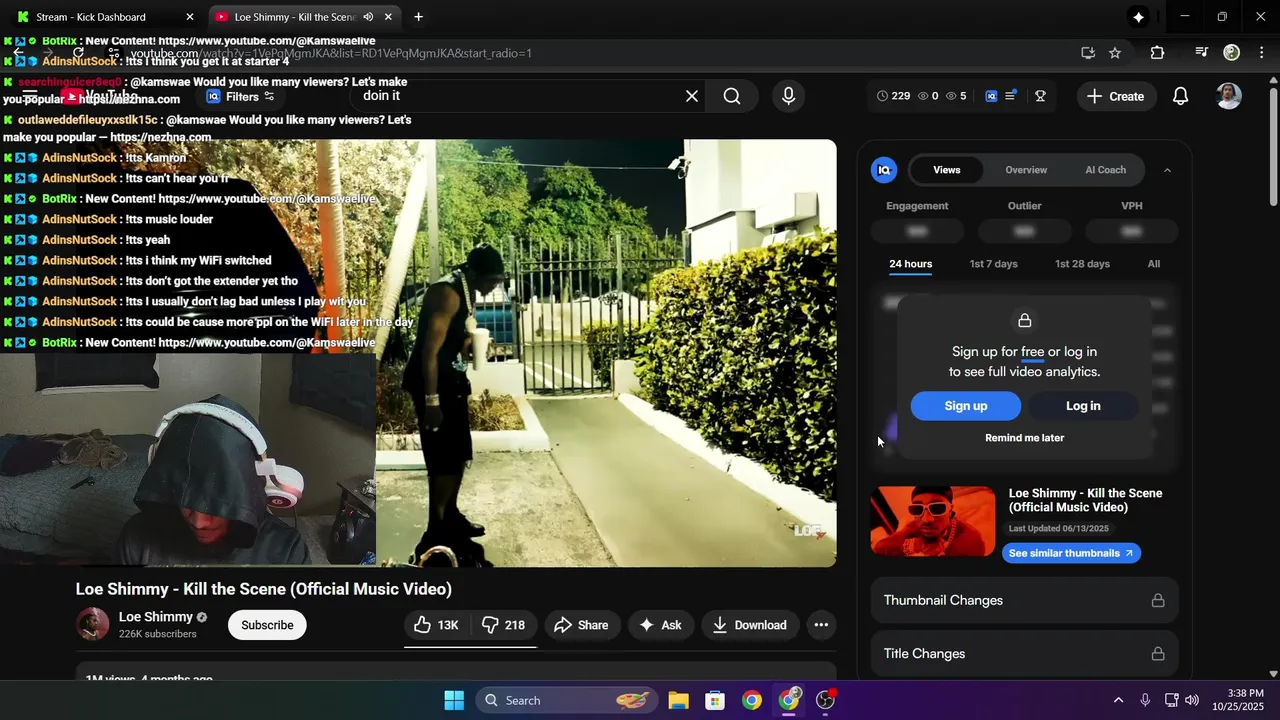Expand the Title Changes section
Image resolution: width=1280 pixels, height=720 pixels.
[1025, 654]
